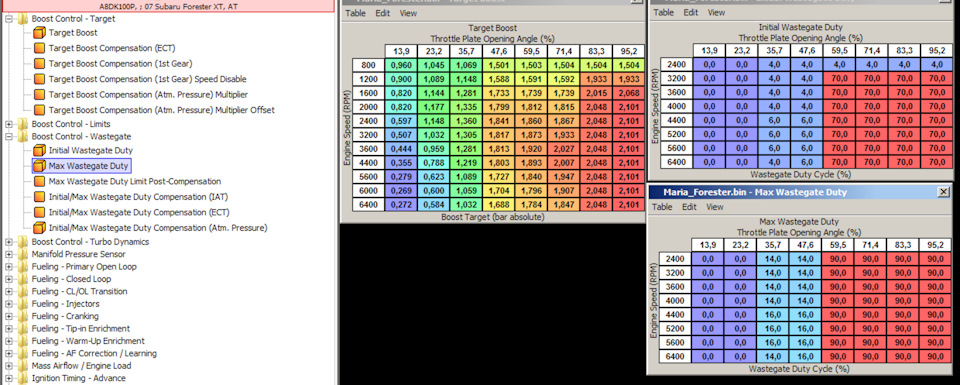Select Fueling - CL/OL Transition tree row
The image size is (960, 385).
[x=80, y=291]
